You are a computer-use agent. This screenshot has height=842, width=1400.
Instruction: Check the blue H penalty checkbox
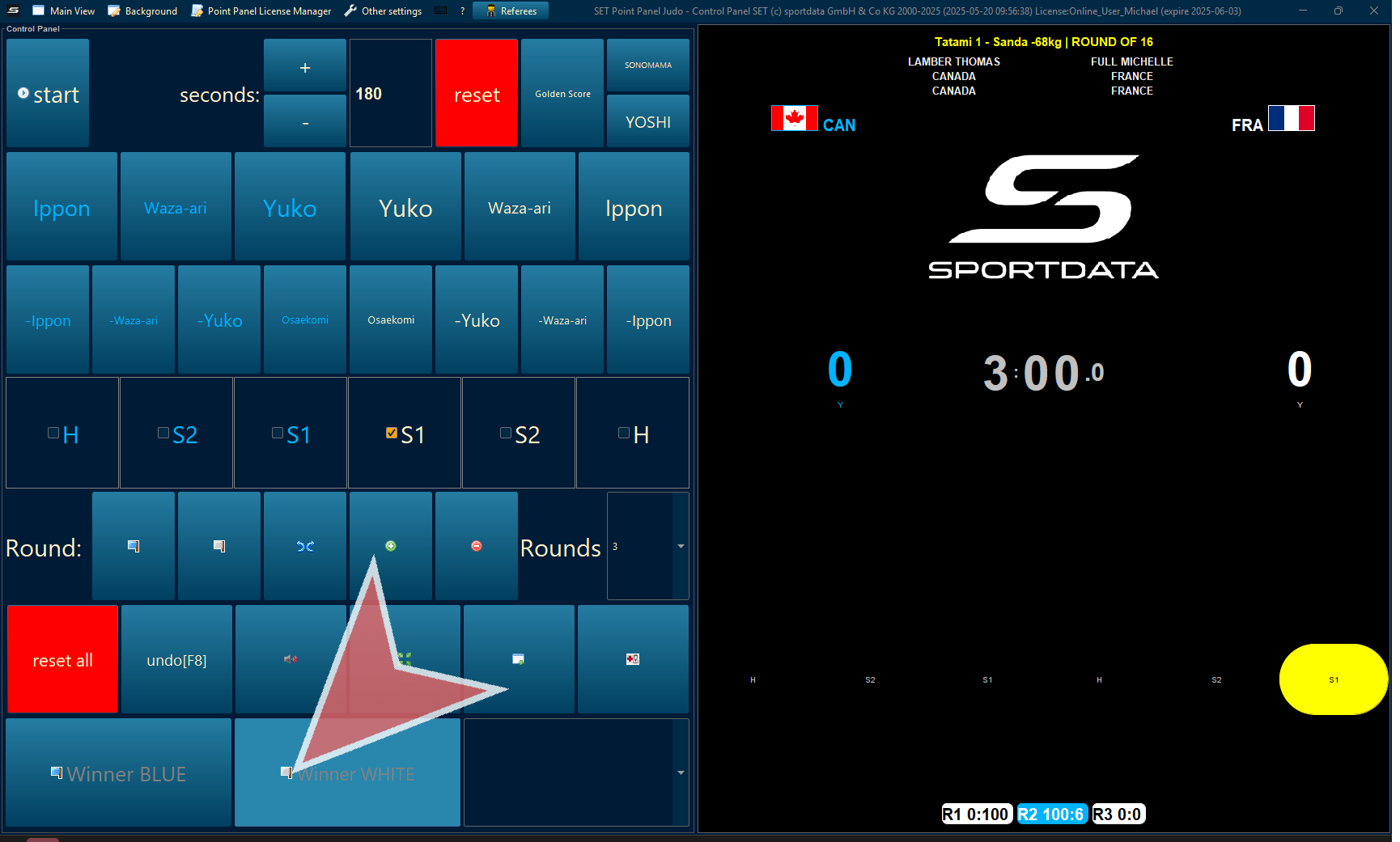(53, 434)
